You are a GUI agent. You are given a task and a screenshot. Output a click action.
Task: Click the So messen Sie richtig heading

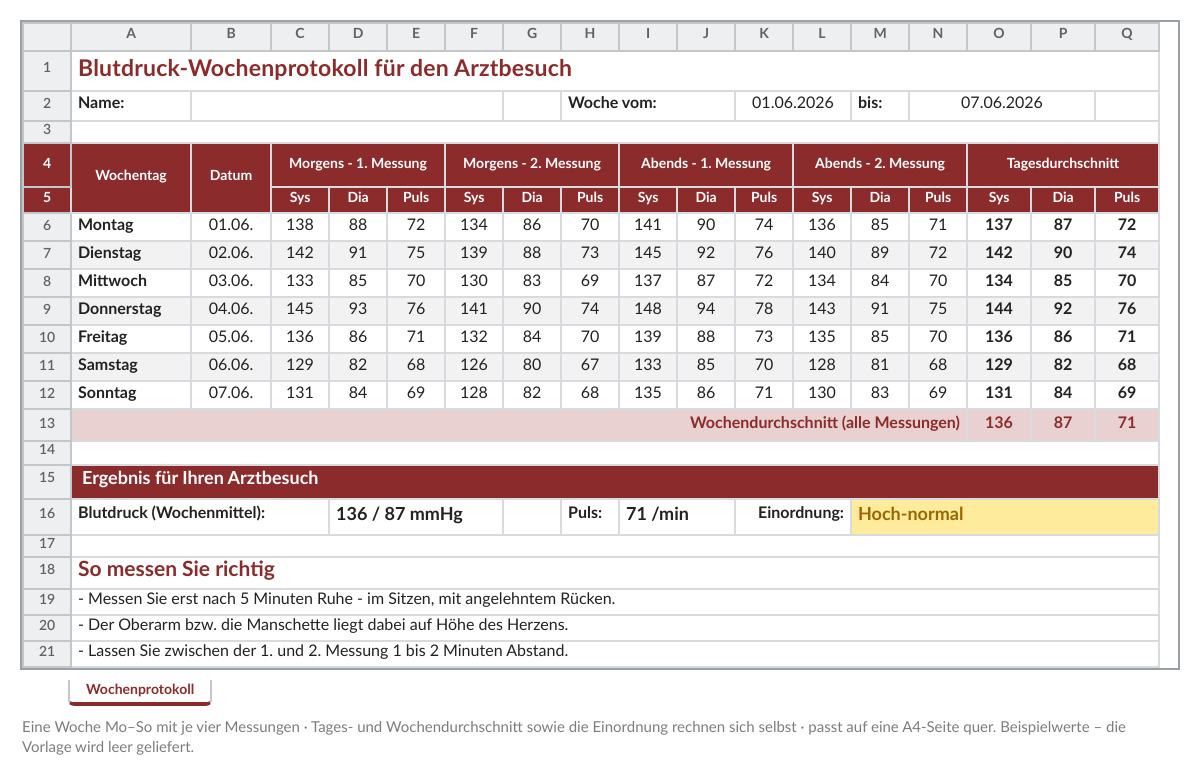click(x=176, y=570)
